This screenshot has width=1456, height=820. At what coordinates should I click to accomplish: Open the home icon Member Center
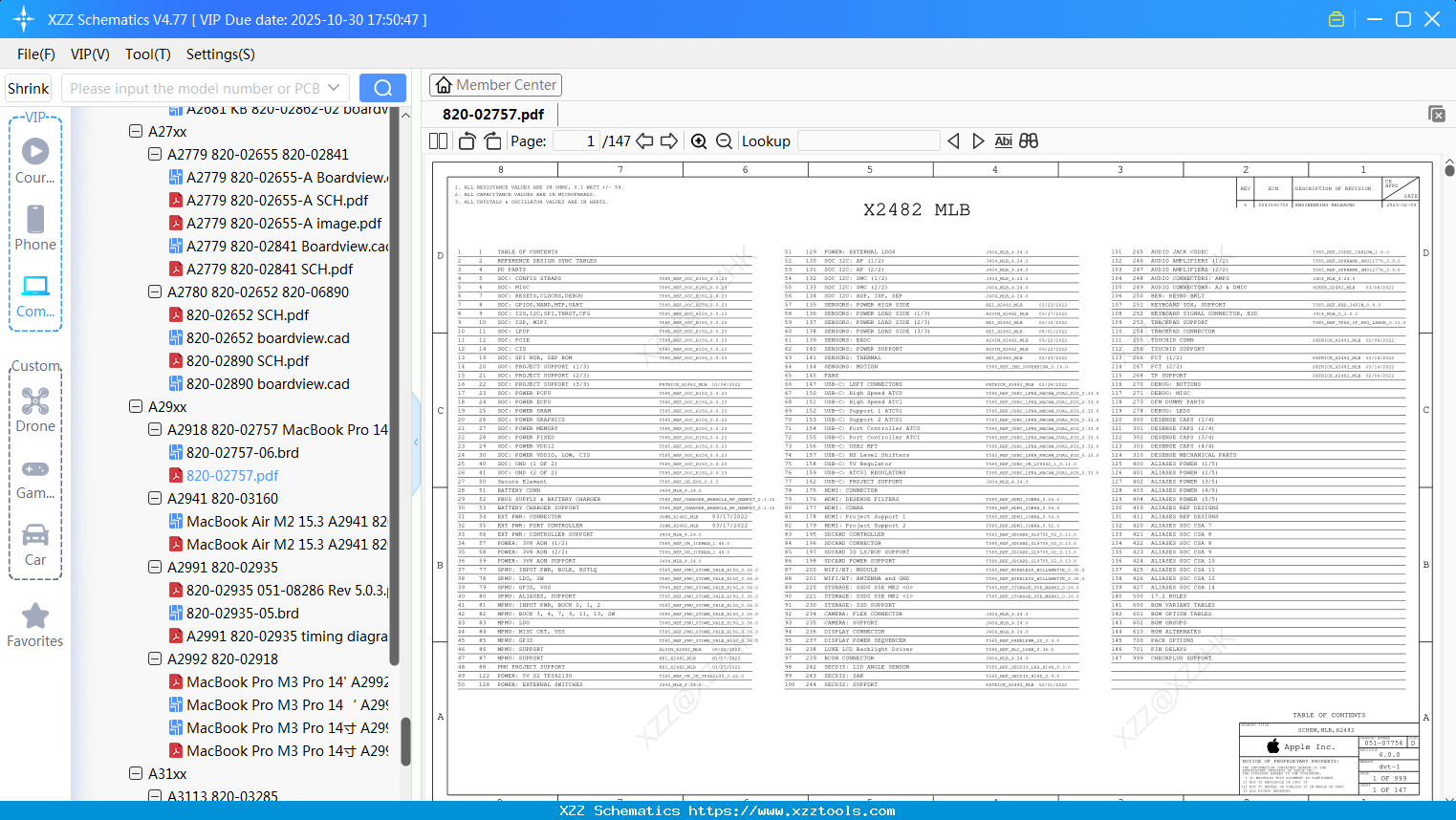coord(495,85)
